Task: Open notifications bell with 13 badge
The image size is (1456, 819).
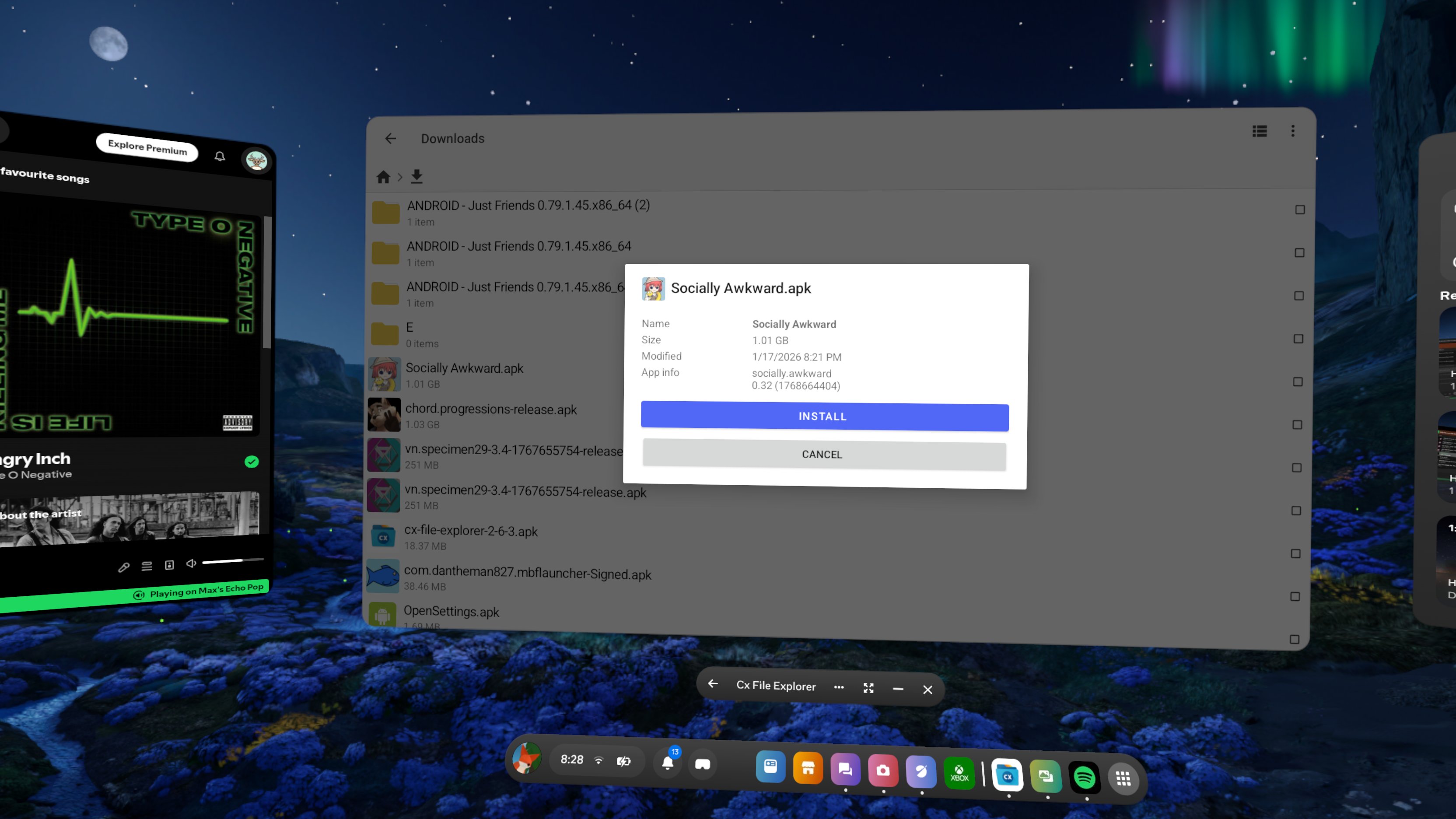Action: [668, 763]
